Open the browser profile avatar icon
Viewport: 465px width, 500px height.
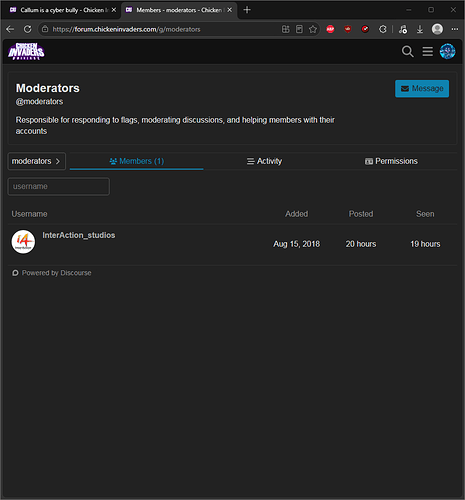click(x=437, y=29)
